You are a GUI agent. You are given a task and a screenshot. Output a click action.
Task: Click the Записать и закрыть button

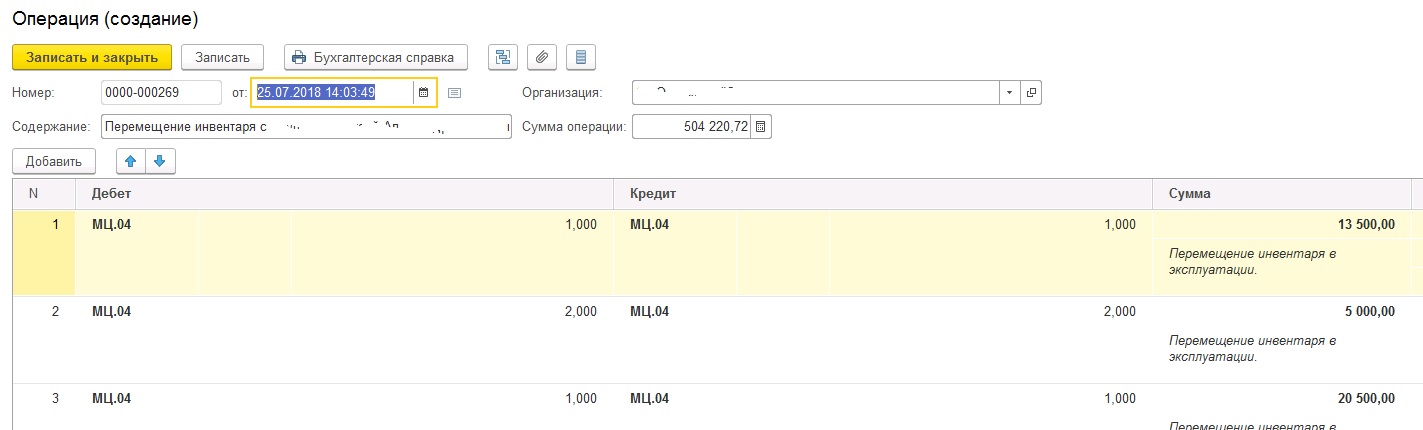[92, 57]
